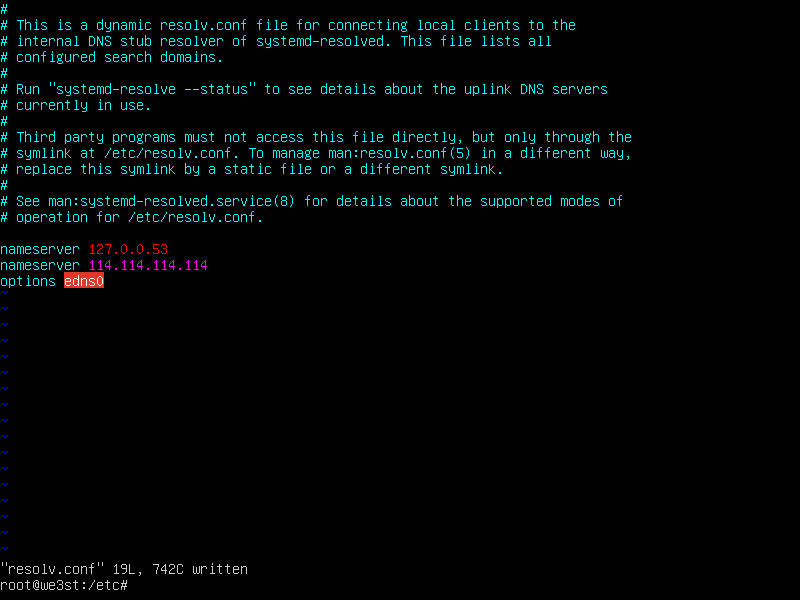Click the "resolv.conf" 19L, 742C written message
The image size is (800, 600).
click(124, 569)
